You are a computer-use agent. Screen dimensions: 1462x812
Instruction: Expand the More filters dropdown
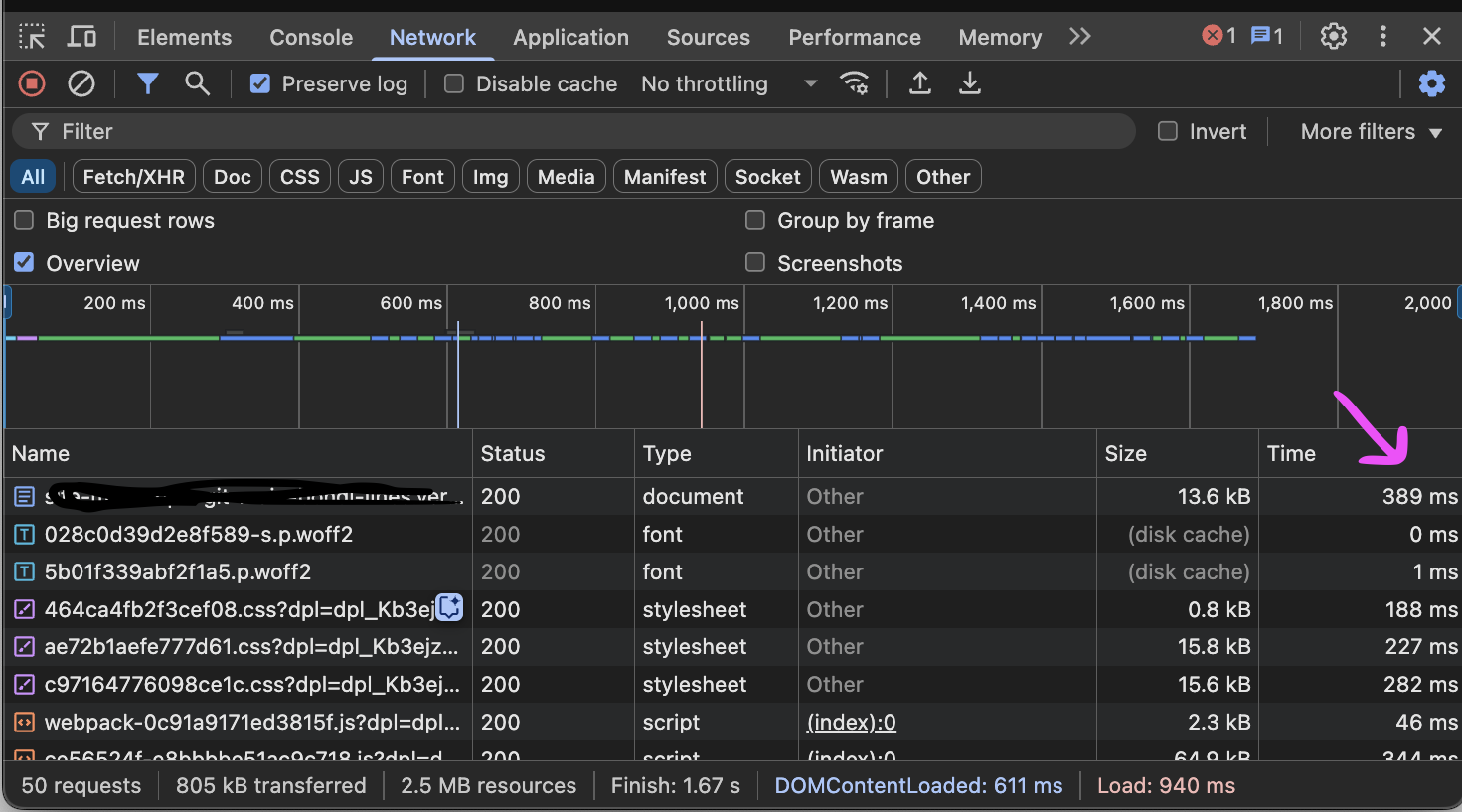[1371, 131]
